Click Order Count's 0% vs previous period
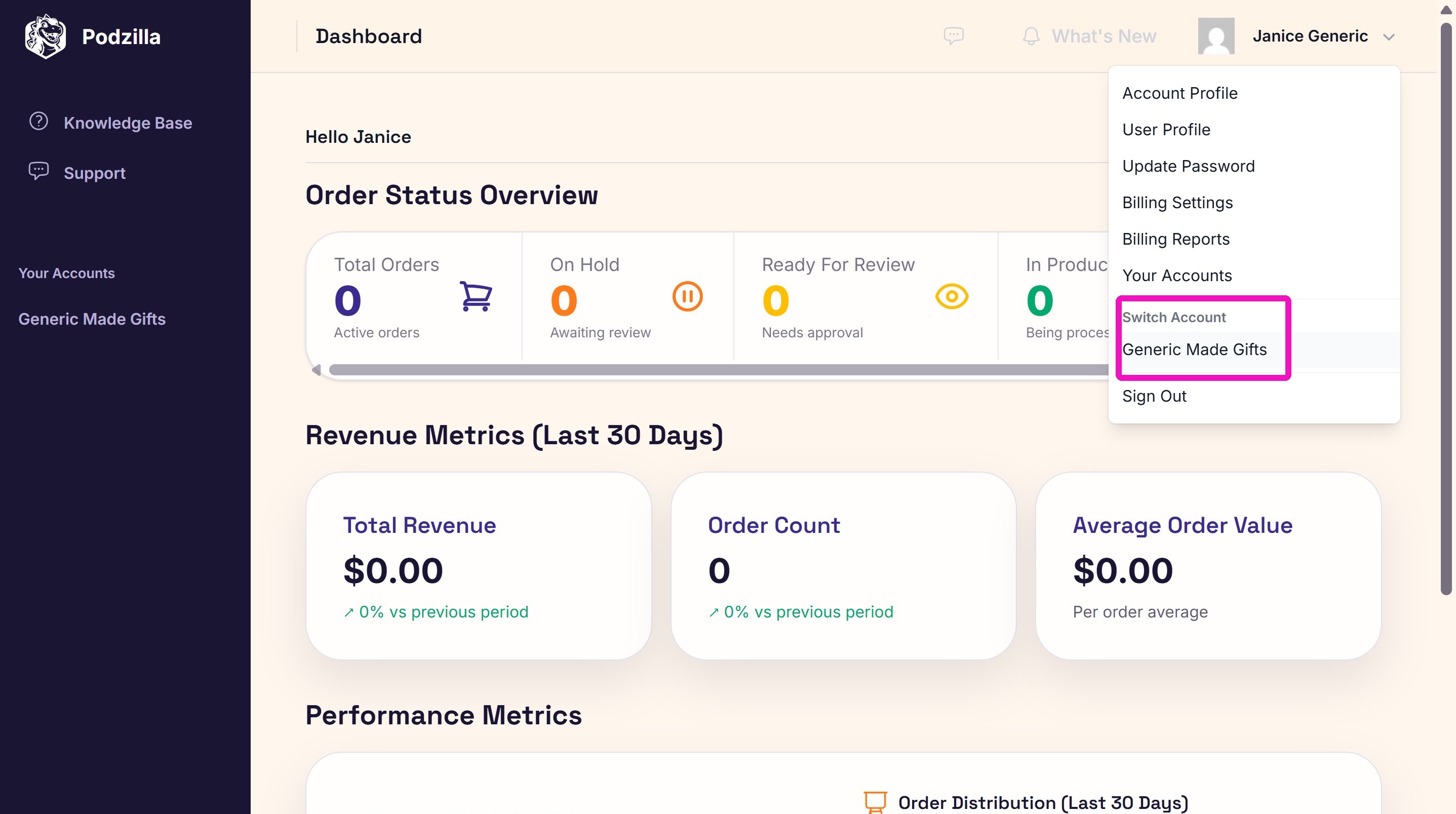The width and height of the screenshot is (1456, 814). [800, 612]
